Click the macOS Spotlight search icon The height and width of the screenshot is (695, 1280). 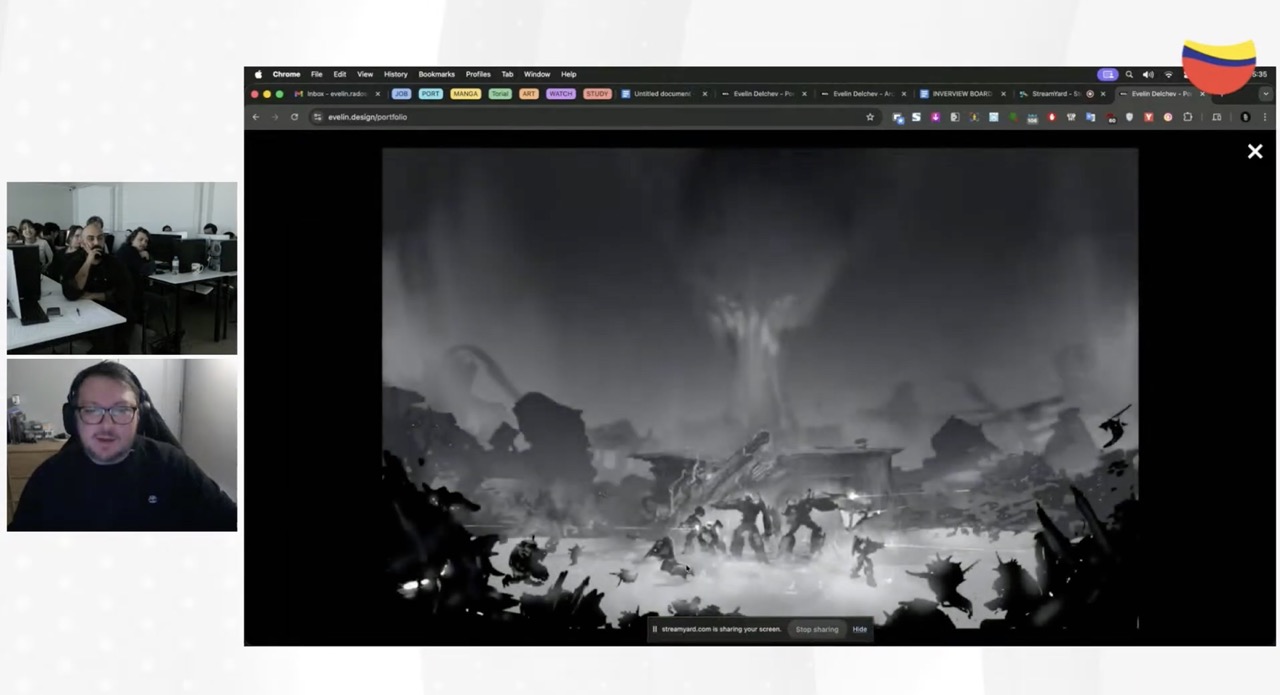pyautogui.click(x=1129, y=74)
